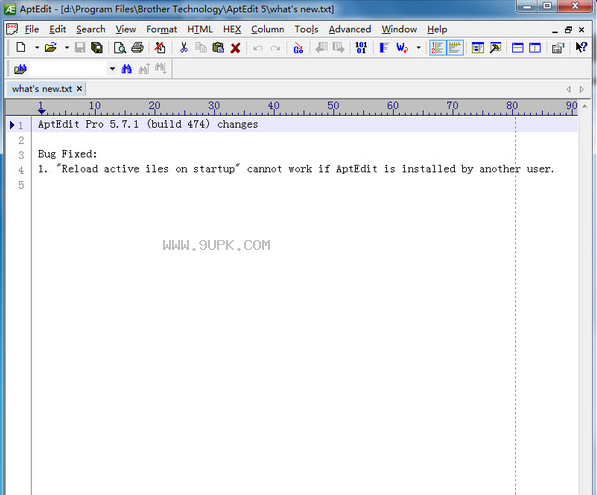Click the vertical scrollbar up arrow

585,107
